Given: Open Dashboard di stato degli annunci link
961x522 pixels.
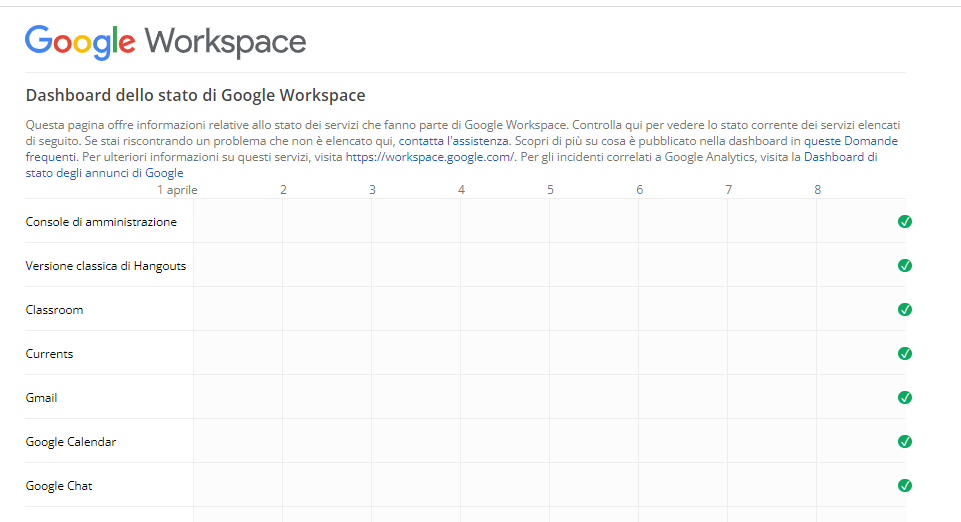Looking at the screenshot, I should 840,157.
